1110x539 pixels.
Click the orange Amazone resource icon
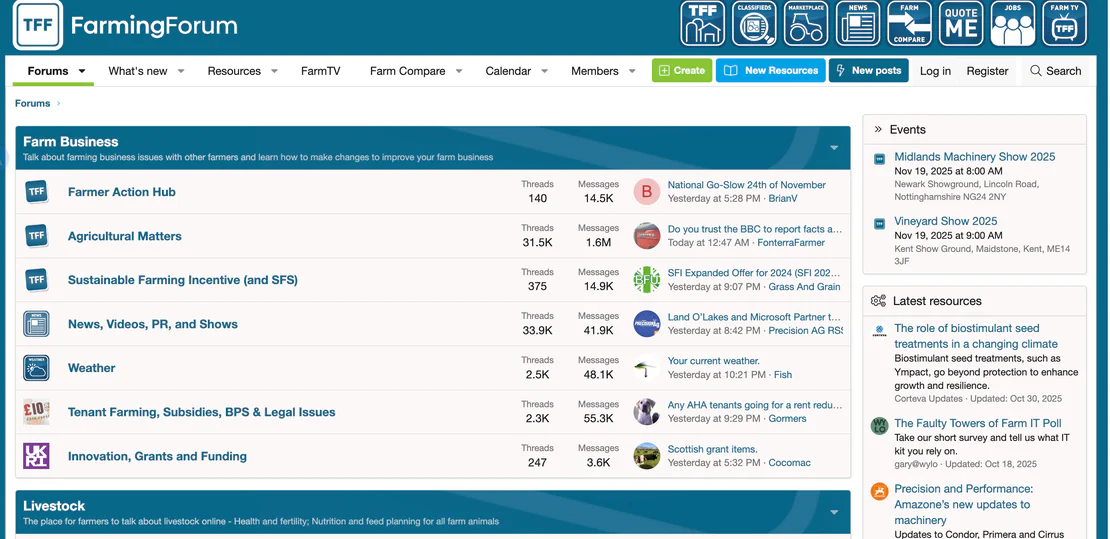click(x=879, y=491)
